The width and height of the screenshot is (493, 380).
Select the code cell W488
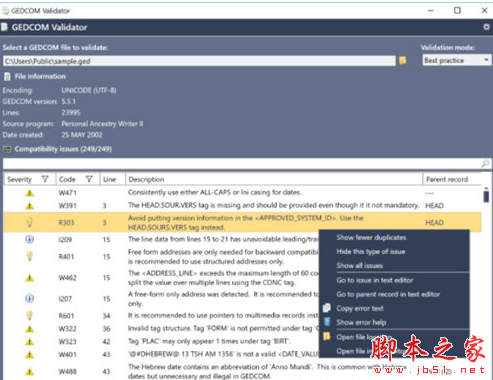[67, 371]
